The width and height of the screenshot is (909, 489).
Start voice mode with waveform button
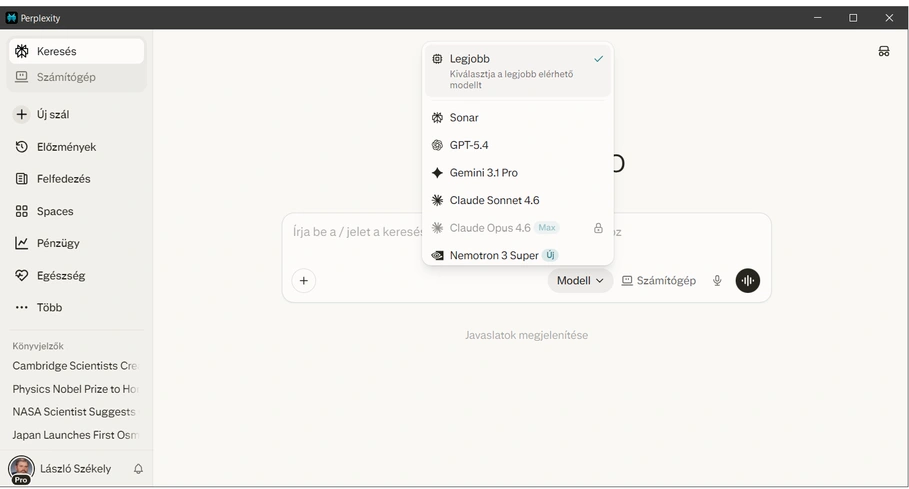tap(748, 280)
